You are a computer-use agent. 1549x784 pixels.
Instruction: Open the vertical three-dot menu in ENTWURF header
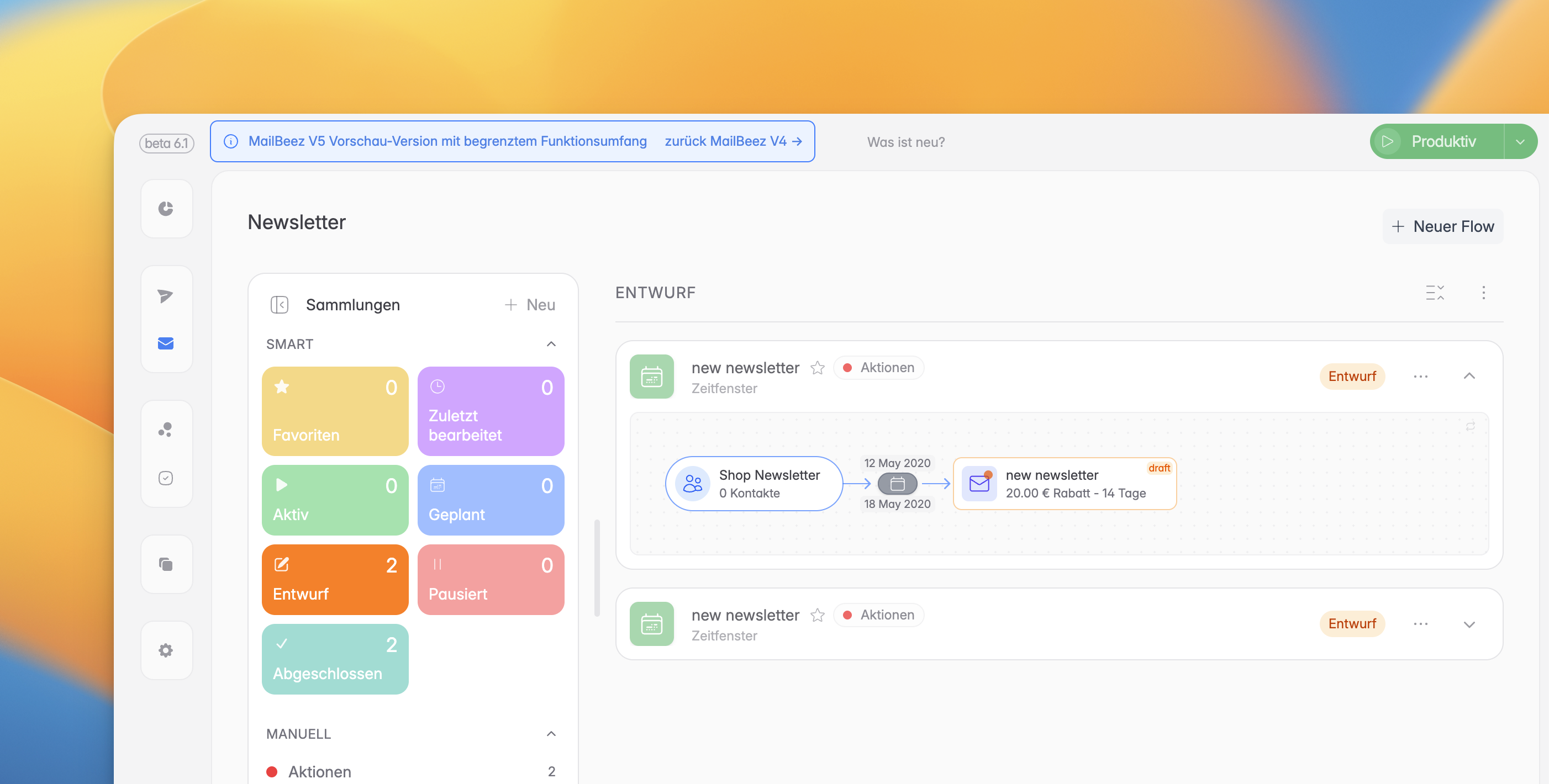(x=1483, y=293)
